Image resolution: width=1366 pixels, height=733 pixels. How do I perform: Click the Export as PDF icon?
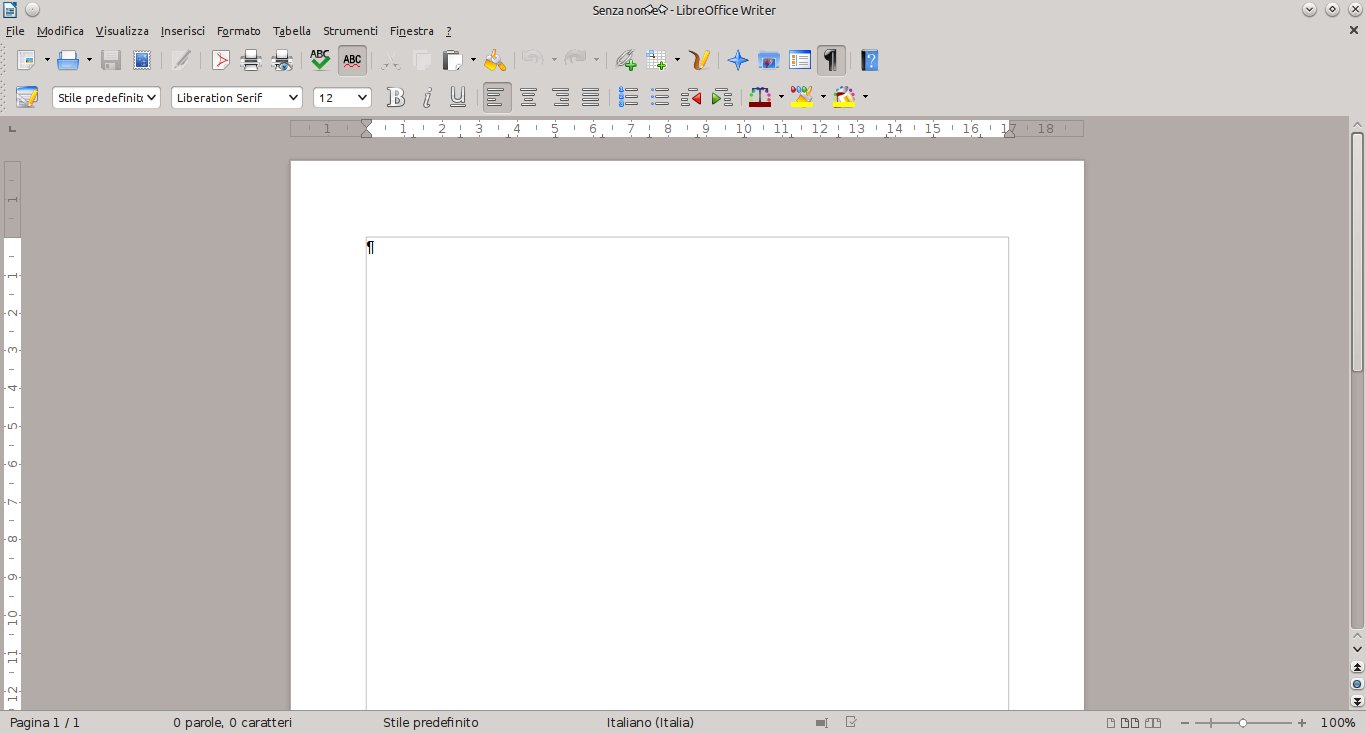click(220, 61)
